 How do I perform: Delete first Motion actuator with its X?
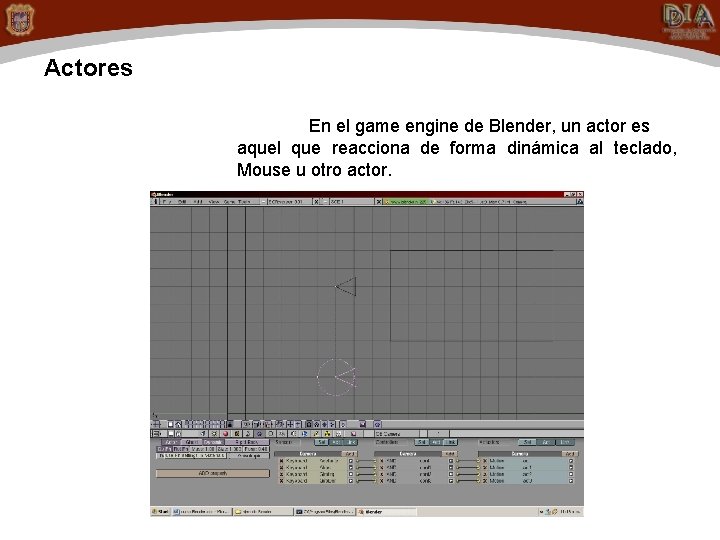pos(484,461)
